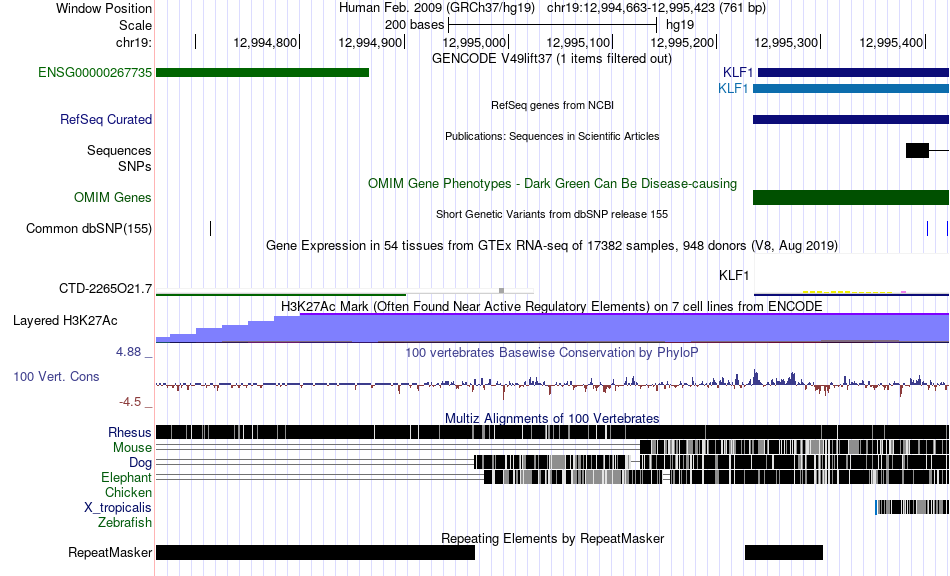Open Multiz Alignments of 100 Vertebrates title

click(552, 419)
